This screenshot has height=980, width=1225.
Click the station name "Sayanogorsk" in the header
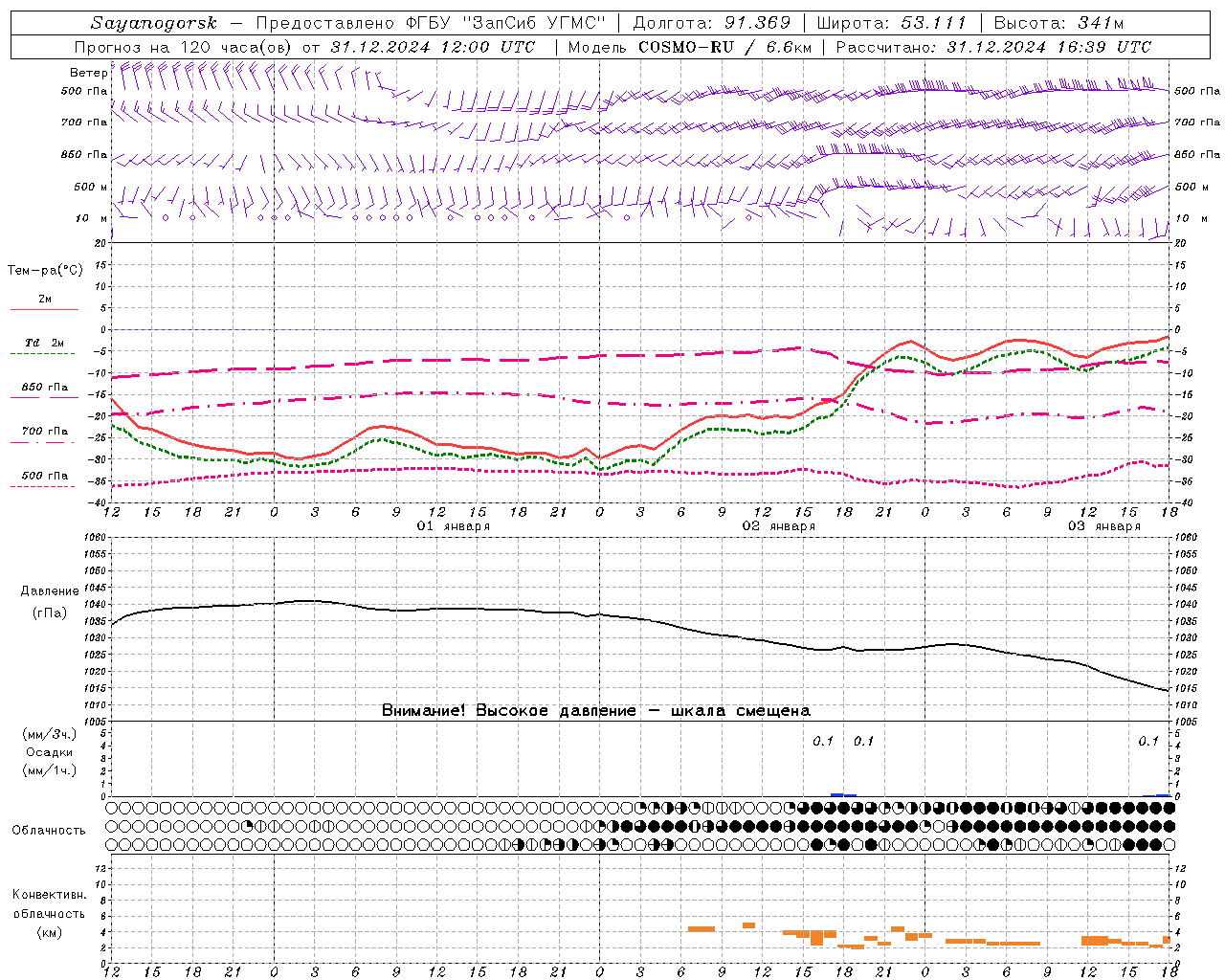pyautogui.click(x=154, y=23)
